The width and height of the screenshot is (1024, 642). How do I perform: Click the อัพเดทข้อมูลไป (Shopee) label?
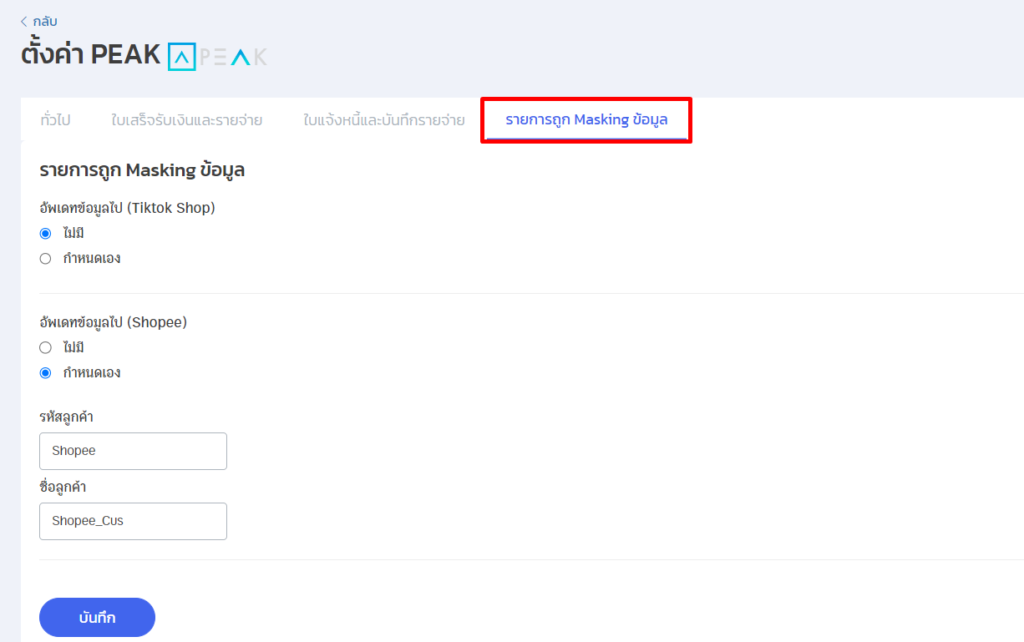click(x=113, y=323)
